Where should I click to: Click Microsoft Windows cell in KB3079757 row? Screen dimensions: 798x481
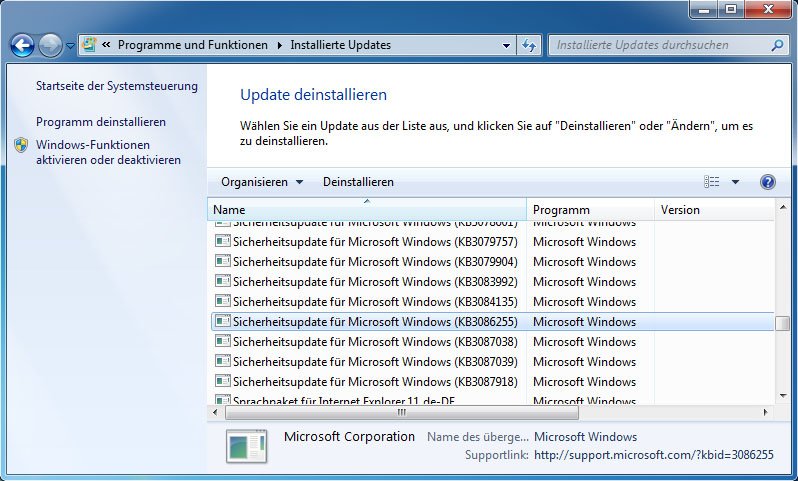[584, 242]
